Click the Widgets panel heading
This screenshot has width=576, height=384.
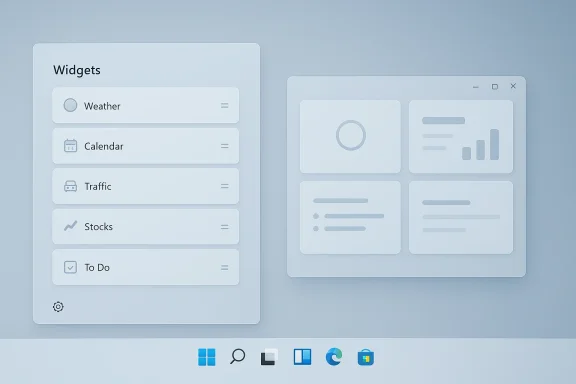pos(77,70)
